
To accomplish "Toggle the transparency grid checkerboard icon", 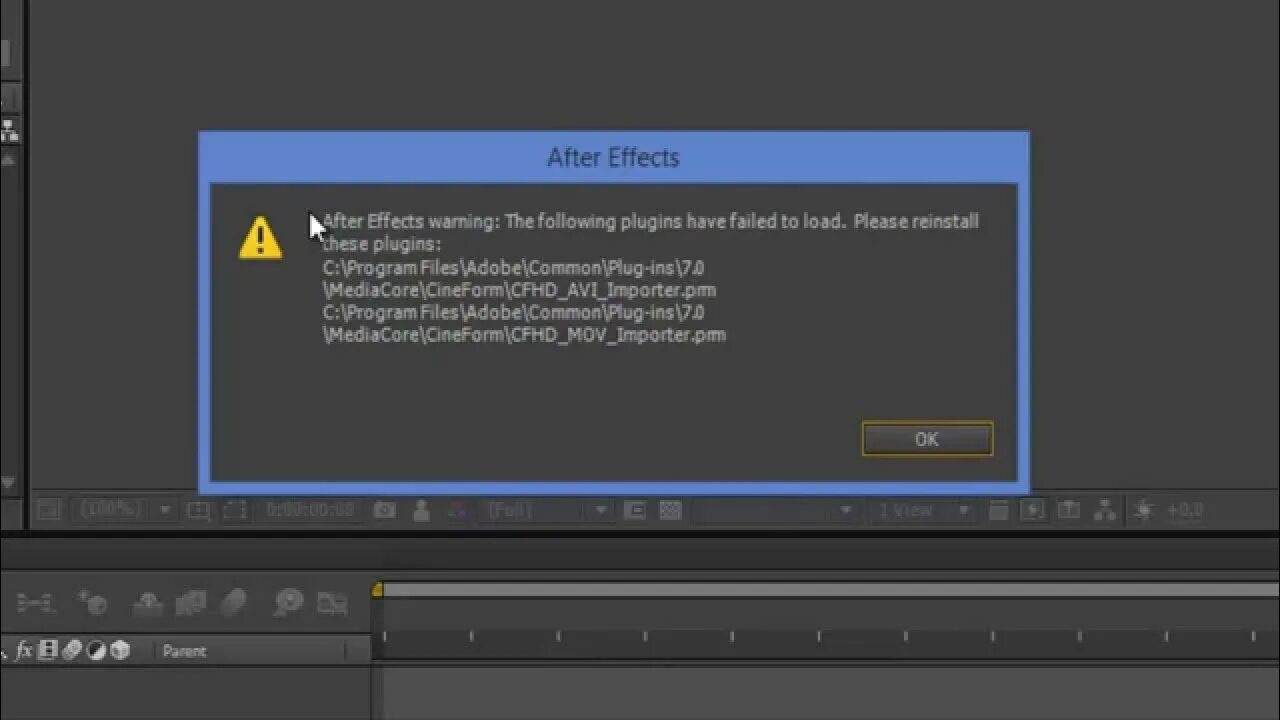I will click(x=670, y=510).
